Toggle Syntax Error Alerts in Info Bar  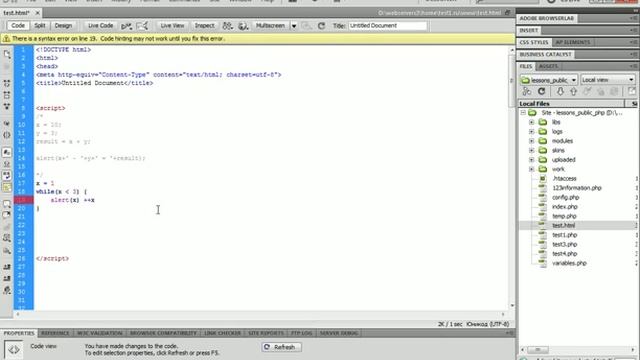[x=7, y=187]
